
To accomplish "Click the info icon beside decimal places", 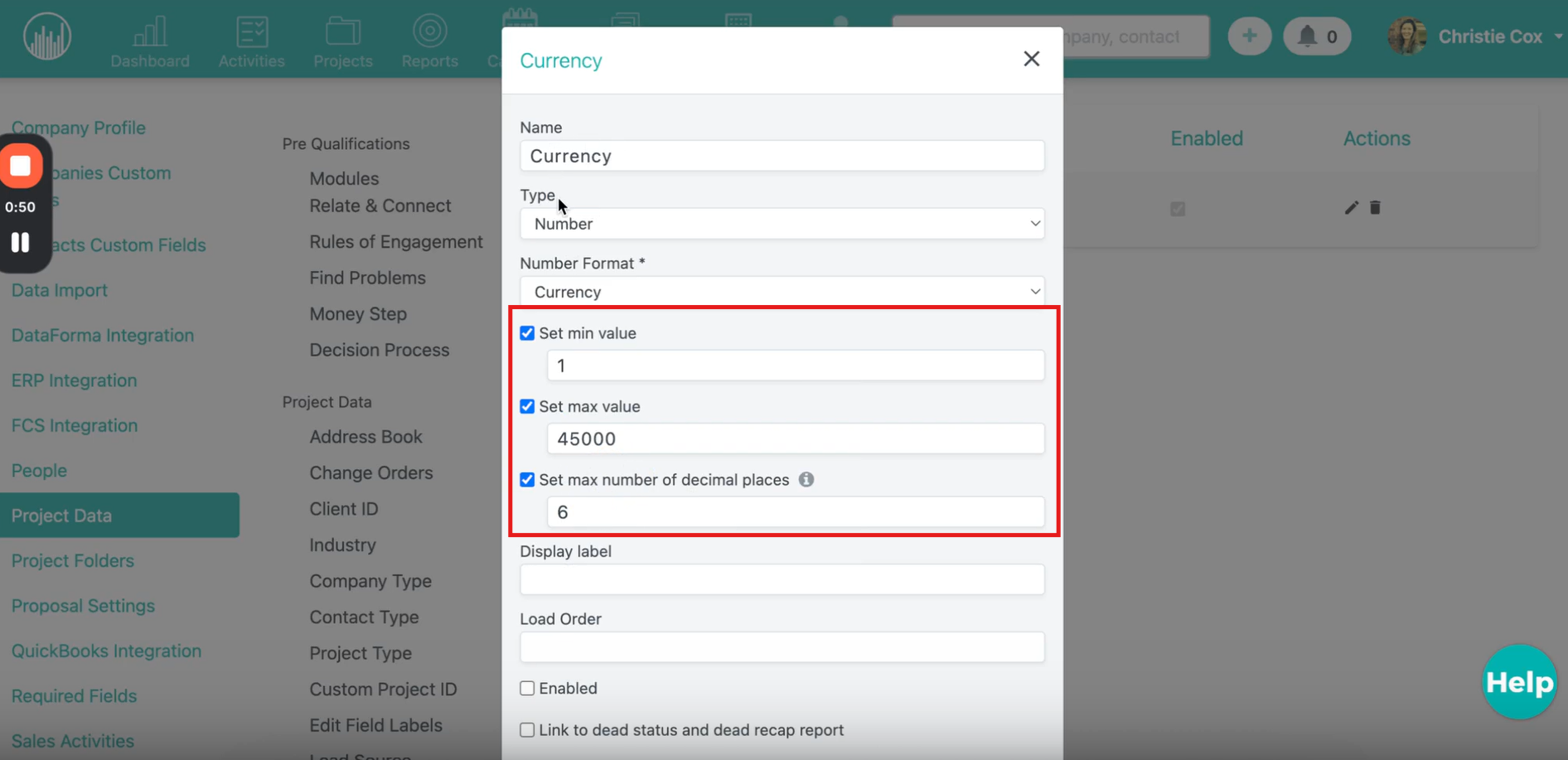I will (806, 480).
